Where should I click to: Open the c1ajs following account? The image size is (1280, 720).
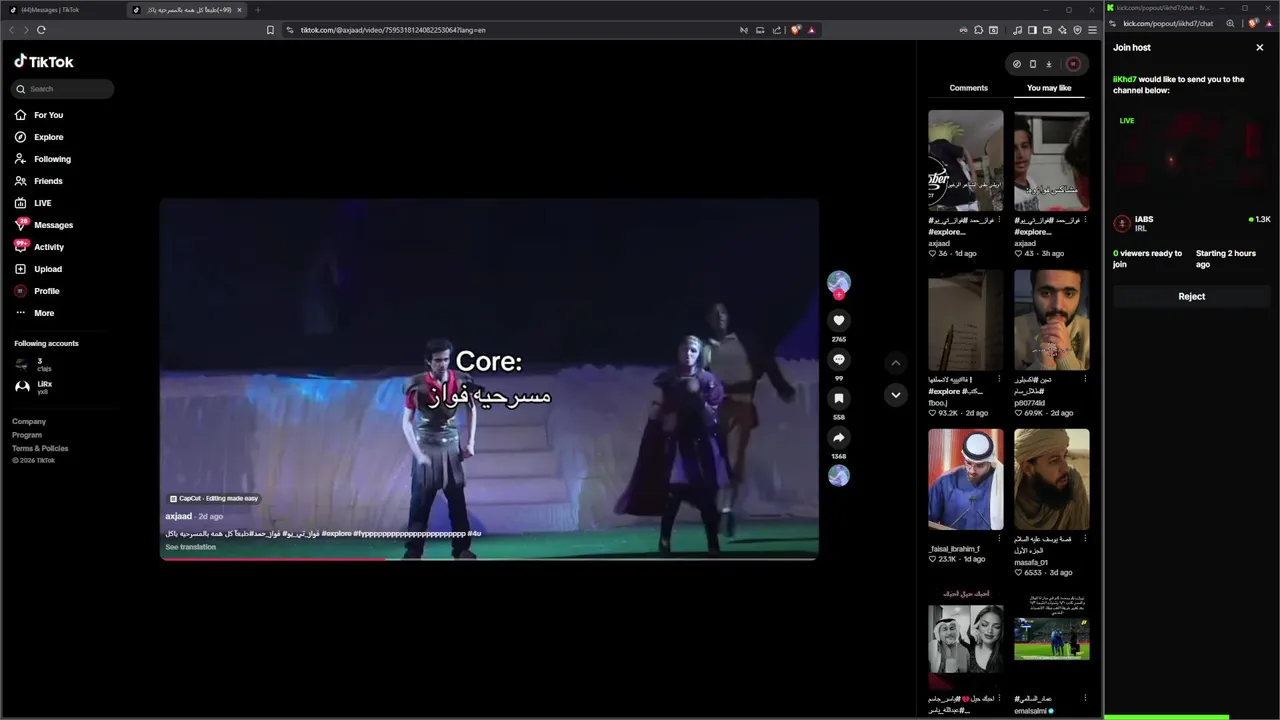click(35, 365)
